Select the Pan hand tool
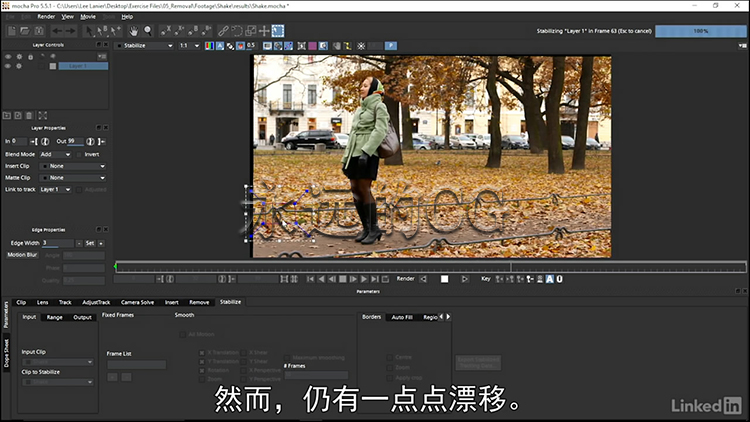 [133, 31]
